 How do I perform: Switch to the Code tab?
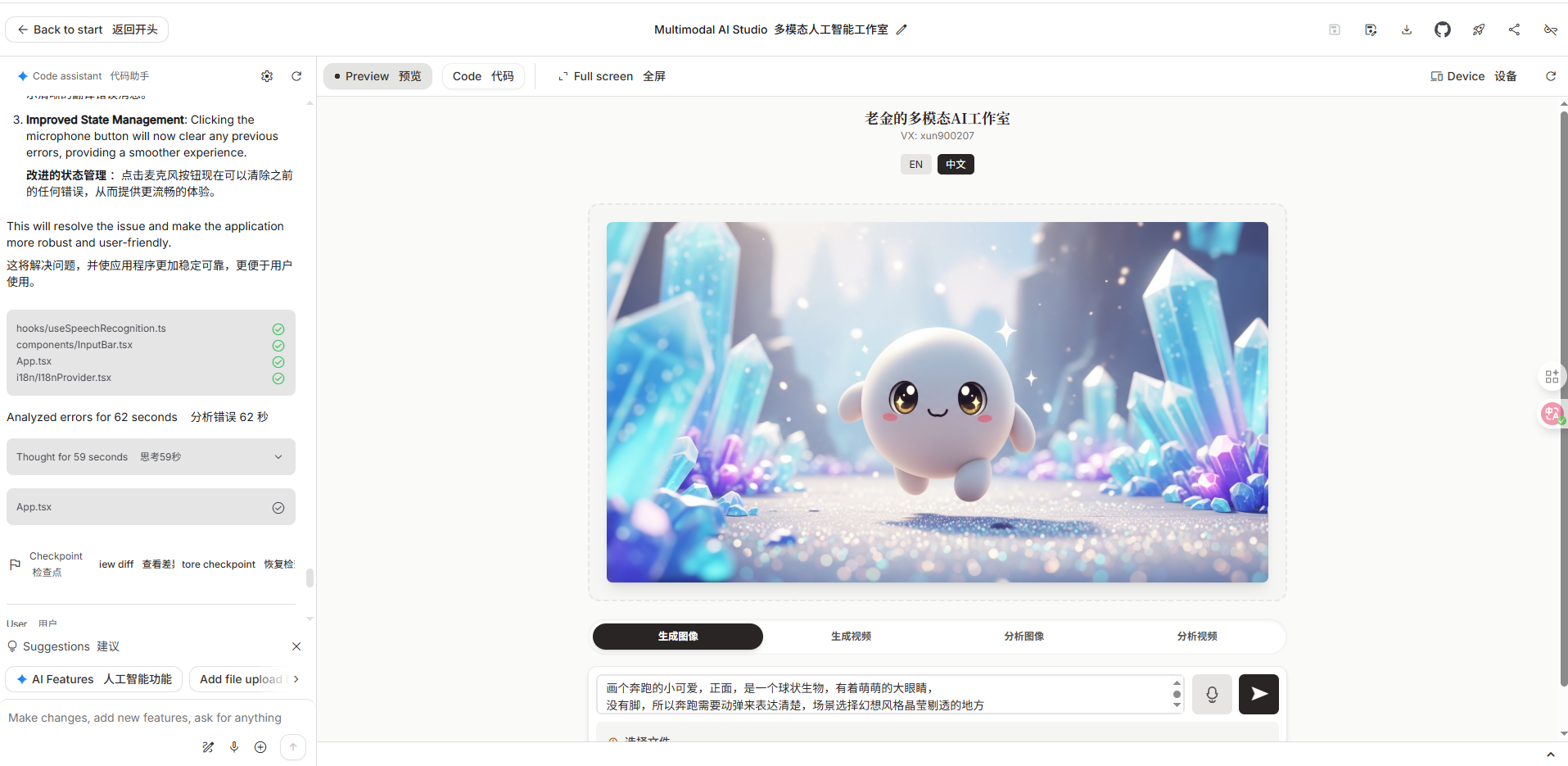pos(483,76)
